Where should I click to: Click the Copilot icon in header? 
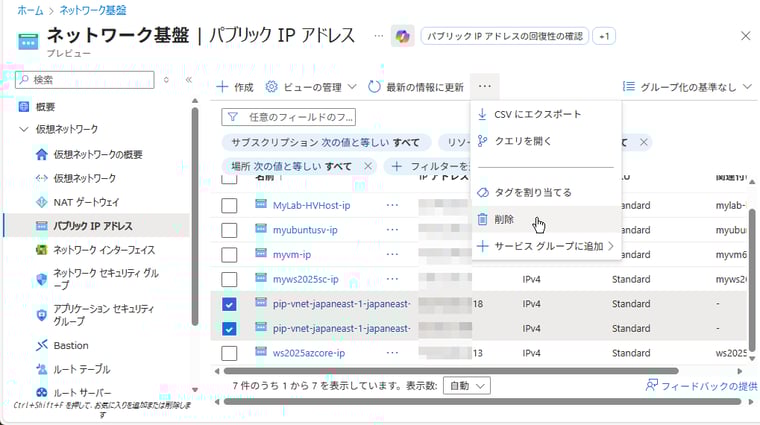point(402,36)
